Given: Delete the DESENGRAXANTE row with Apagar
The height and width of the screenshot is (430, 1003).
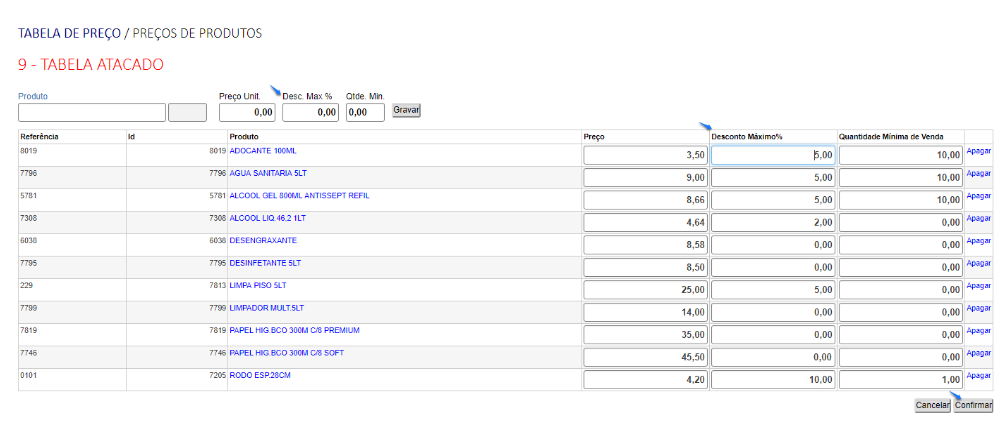Looking at the screenshot, I should [978, 240].
